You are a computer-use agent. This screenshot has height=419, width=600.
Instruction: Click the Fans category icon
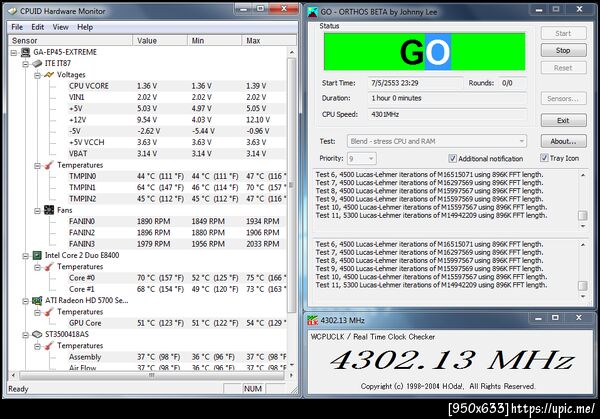49,210
